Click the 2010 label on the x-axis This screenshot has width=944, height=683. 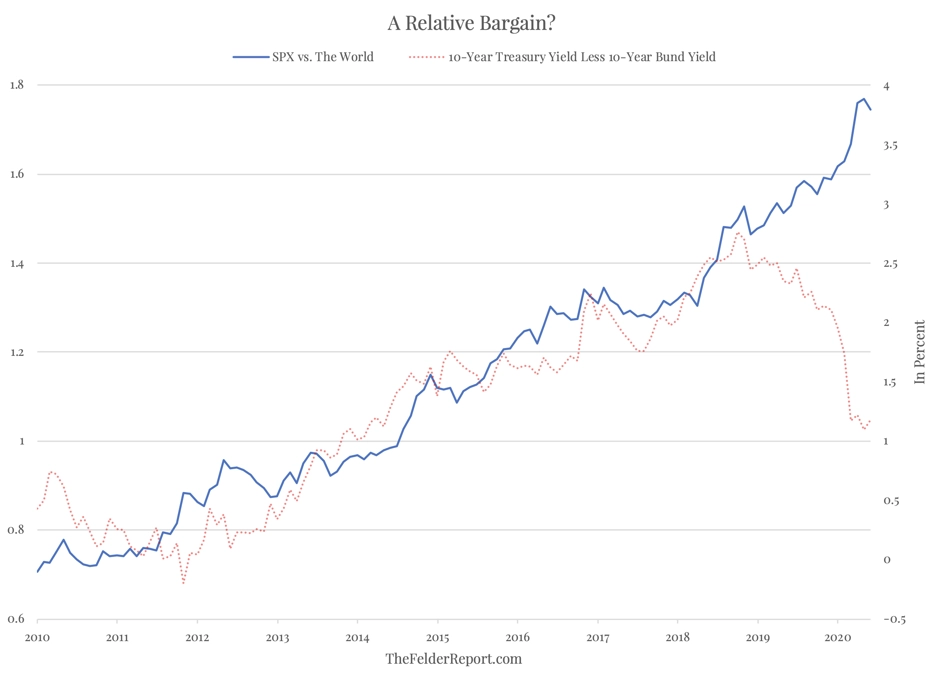pyautogui.click(x=37, y=637)
